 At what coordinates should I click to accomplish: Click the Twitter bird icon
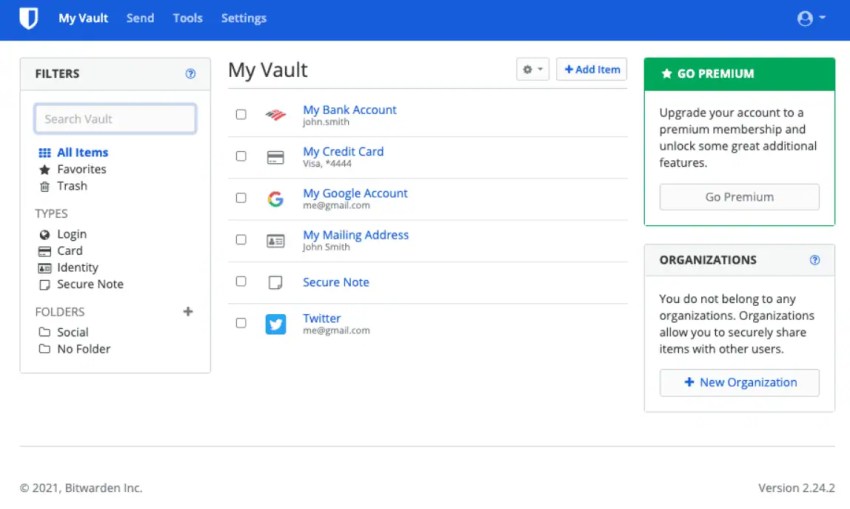coord(275,324)
